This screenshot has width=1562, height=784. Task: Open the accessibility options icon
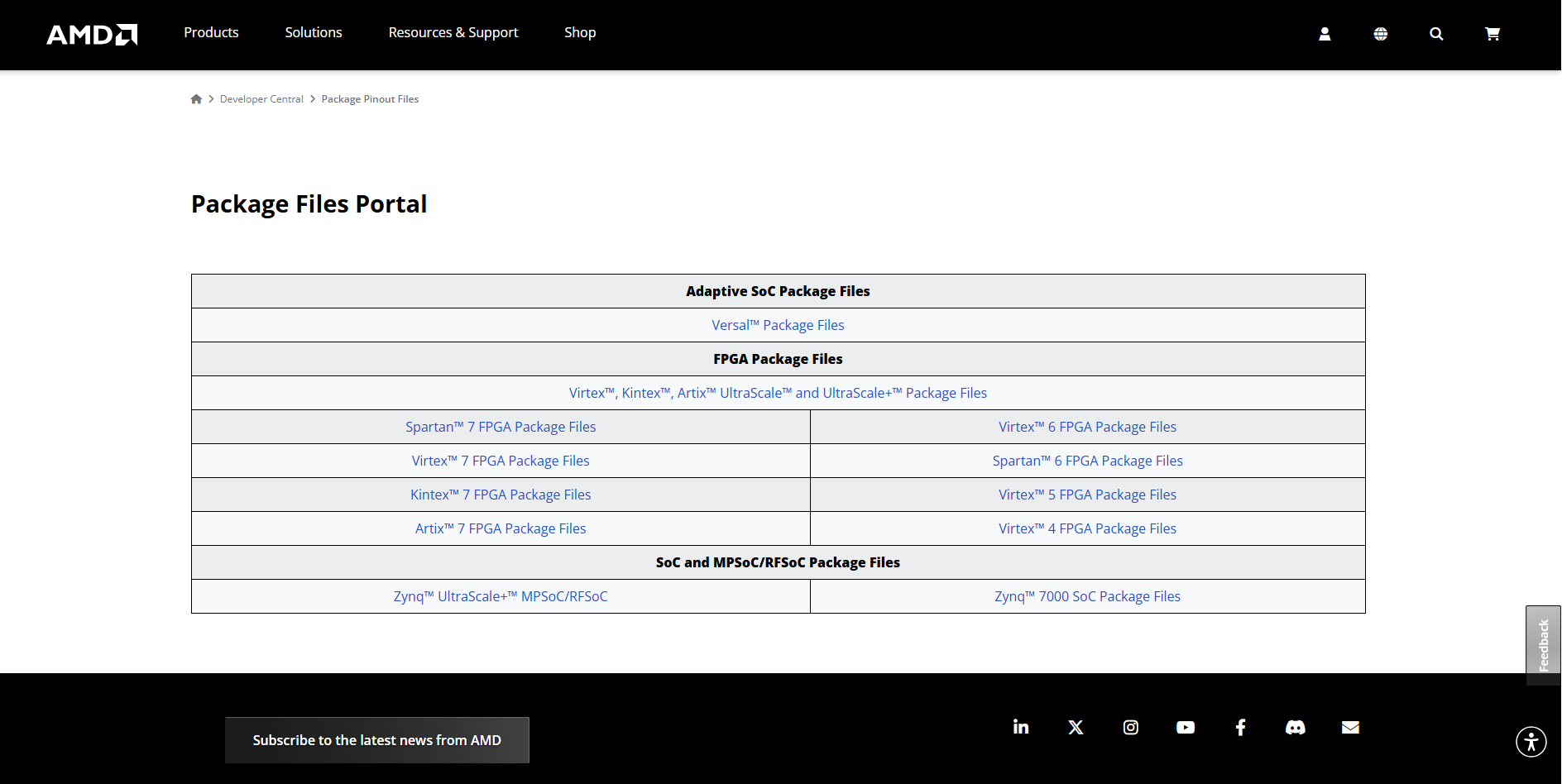pyautogui.click(x=1531, y=741)
